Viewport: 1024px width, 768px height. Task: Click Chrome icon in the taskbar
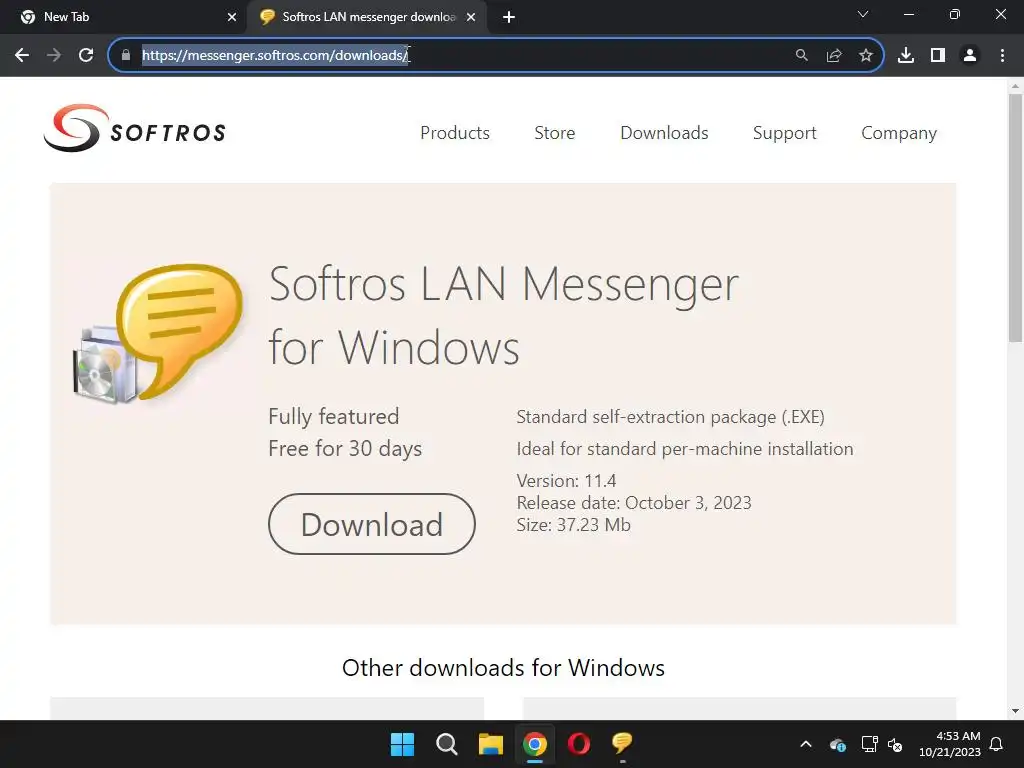tap(535, 744)
